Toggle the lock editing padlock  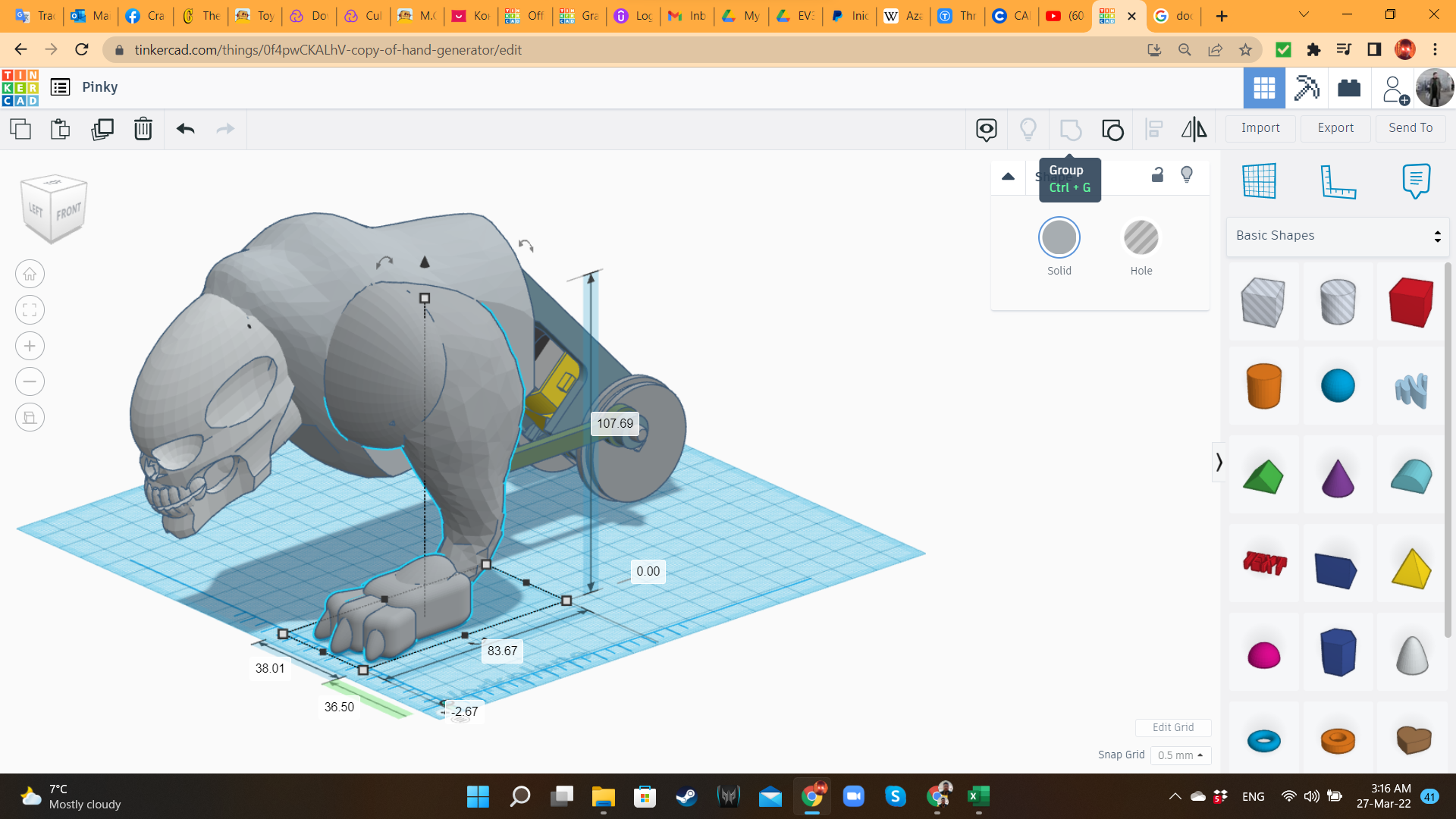[x=1157, y=175]
